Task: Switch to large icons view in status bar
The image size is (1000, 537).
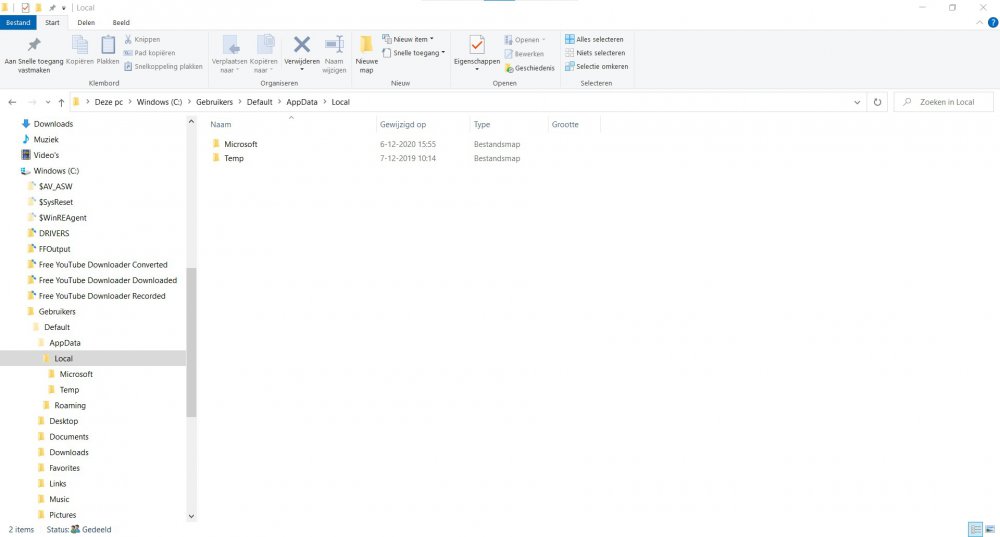Action: [x=990, y=529]
